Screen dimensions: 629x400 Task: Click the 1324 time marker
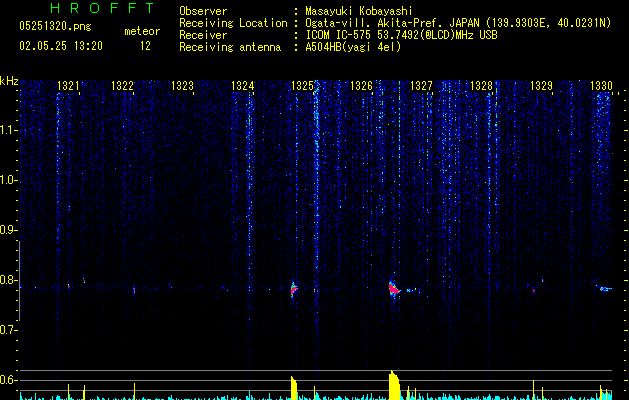pos(243,86)
